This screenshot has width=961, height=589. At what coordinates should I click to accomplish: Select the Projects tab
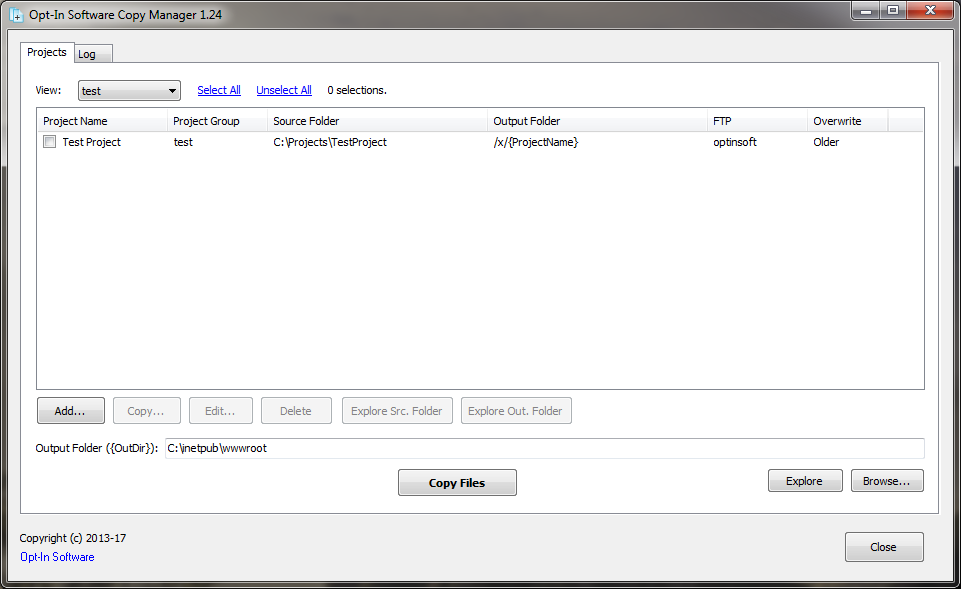(x=46, y=52)
